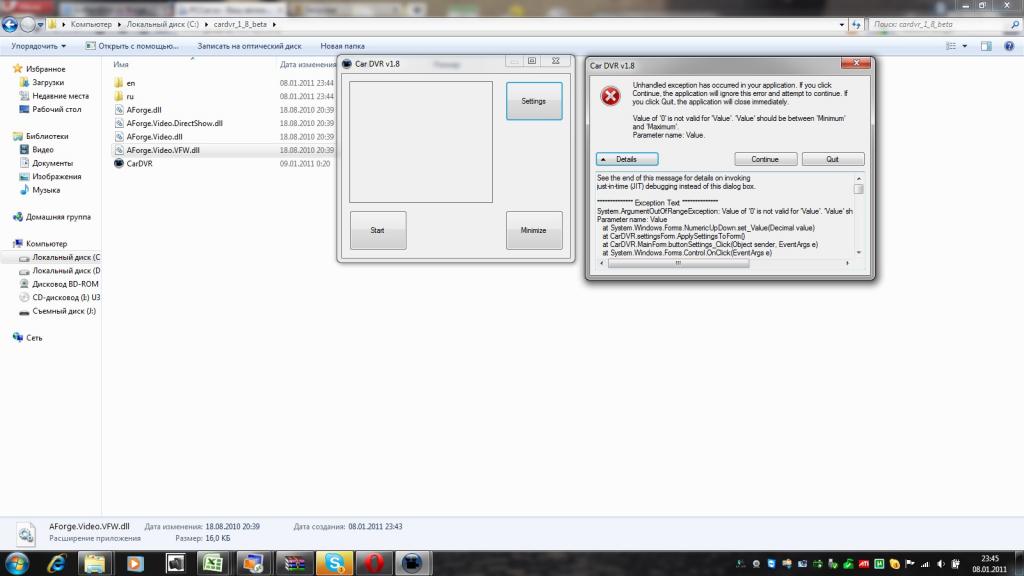This screenshot has width=1024, height=576.
Task: Select the CarDVR application file
Action: point(139,163)
